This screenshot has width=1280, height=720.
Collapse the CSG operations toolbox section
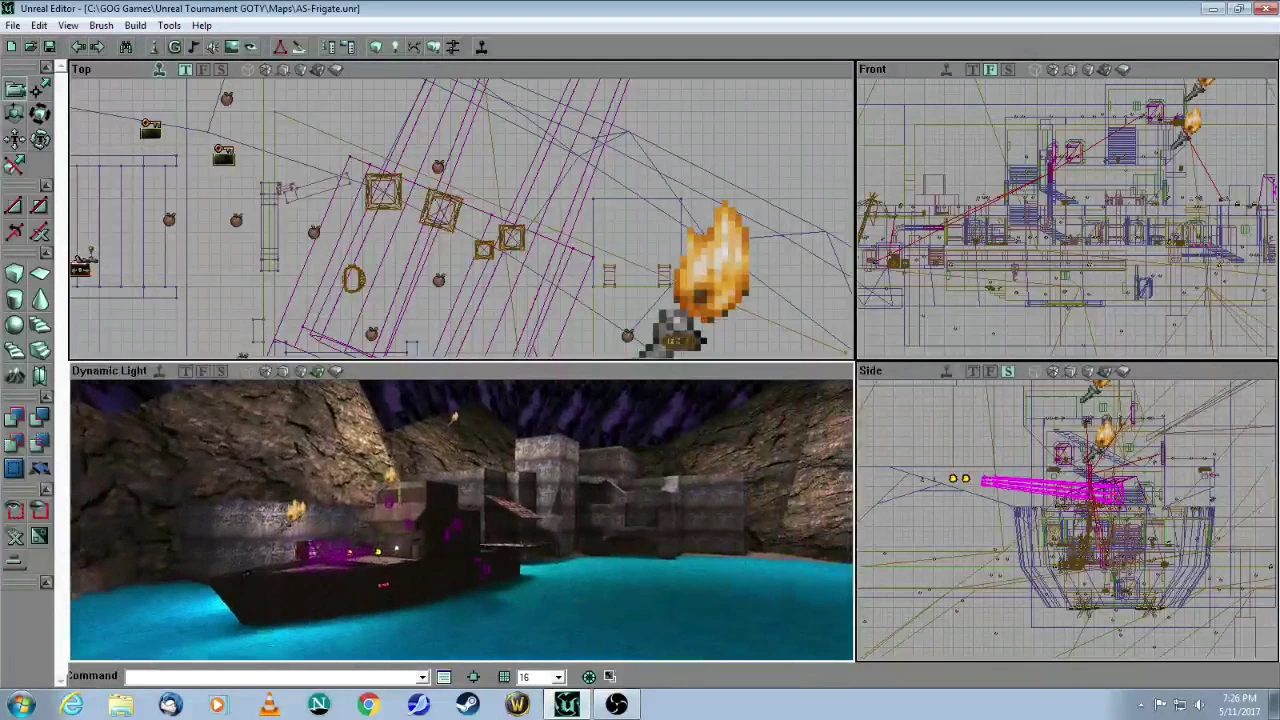[x=46, y=396]
